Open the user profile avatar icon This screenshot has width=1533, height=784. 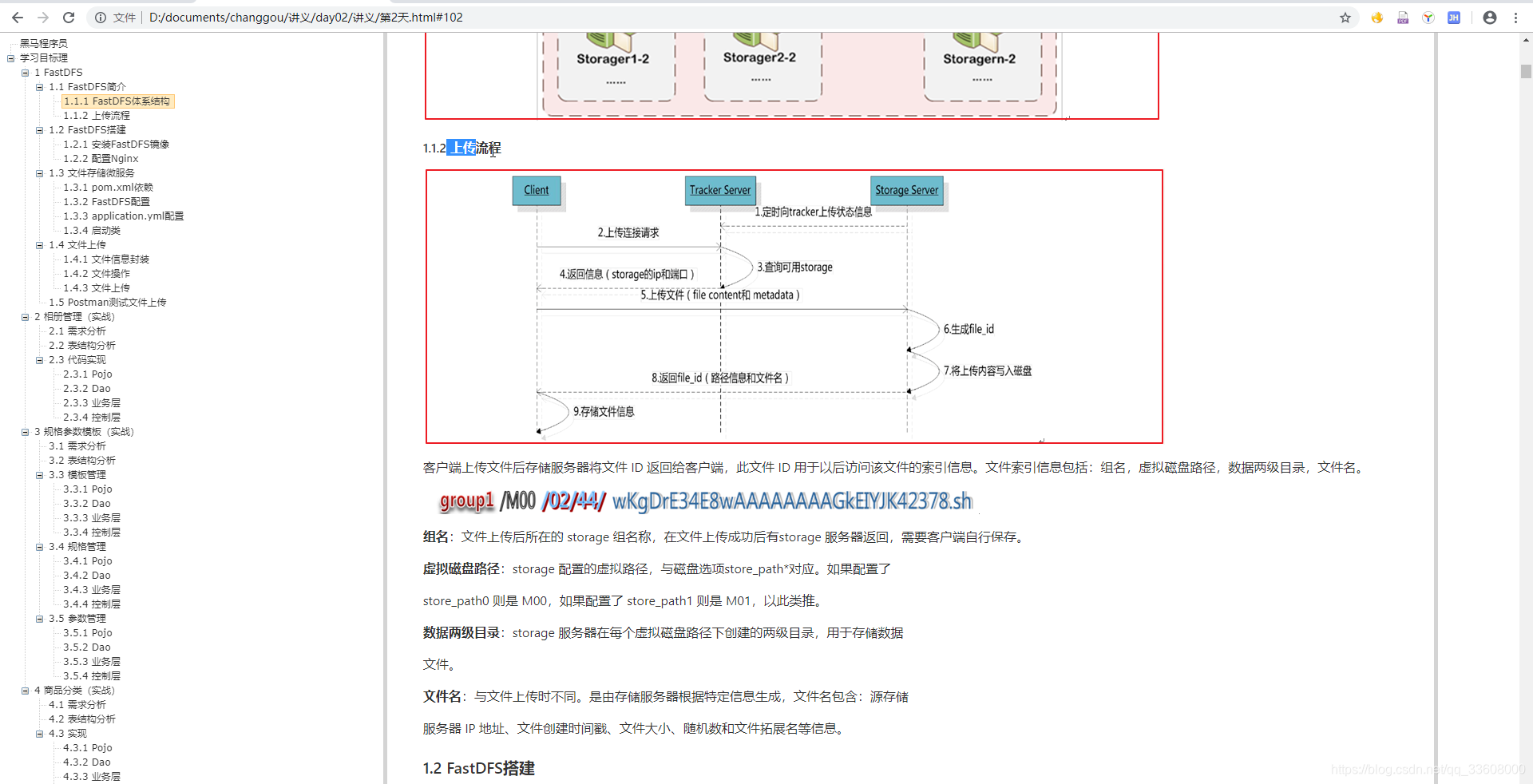pos(1490,18)
